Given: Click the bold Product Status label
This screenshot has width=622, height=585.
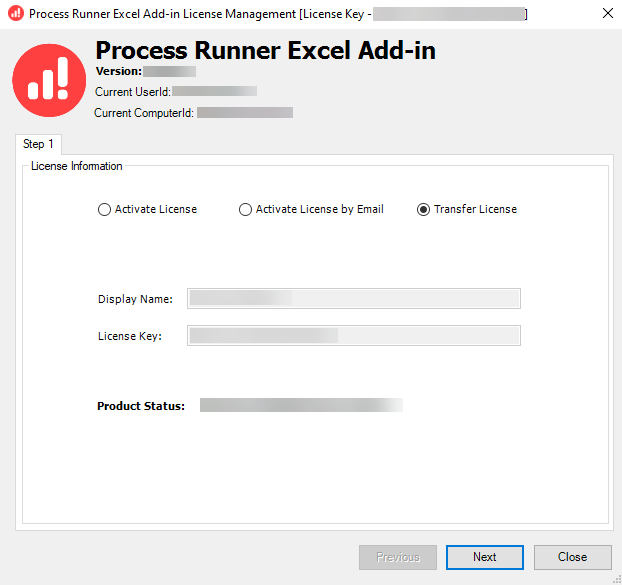Looking at the screenshot, I should (x=141, y=406).
